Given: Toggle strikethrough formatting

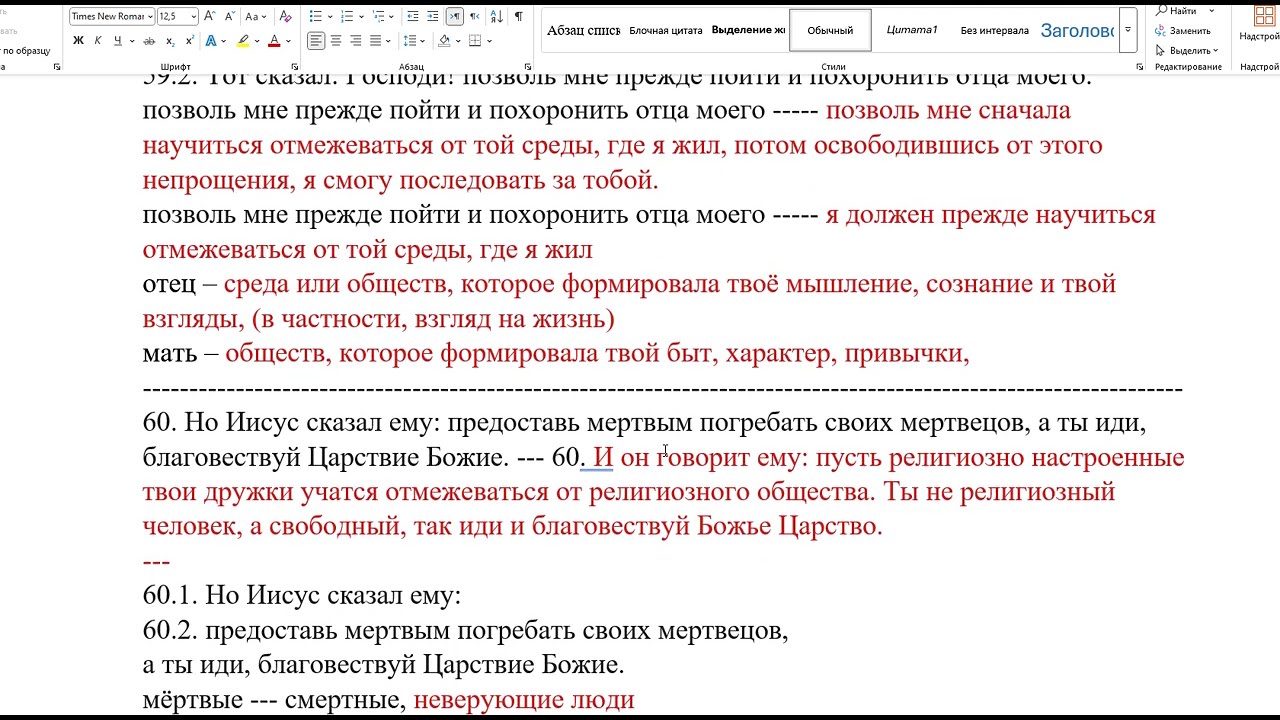Looking at the screenshot, I should coord(149,41).
